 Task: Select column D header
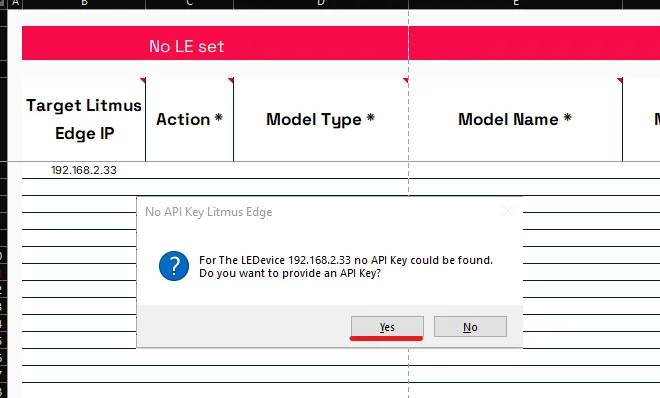(321, 3)
